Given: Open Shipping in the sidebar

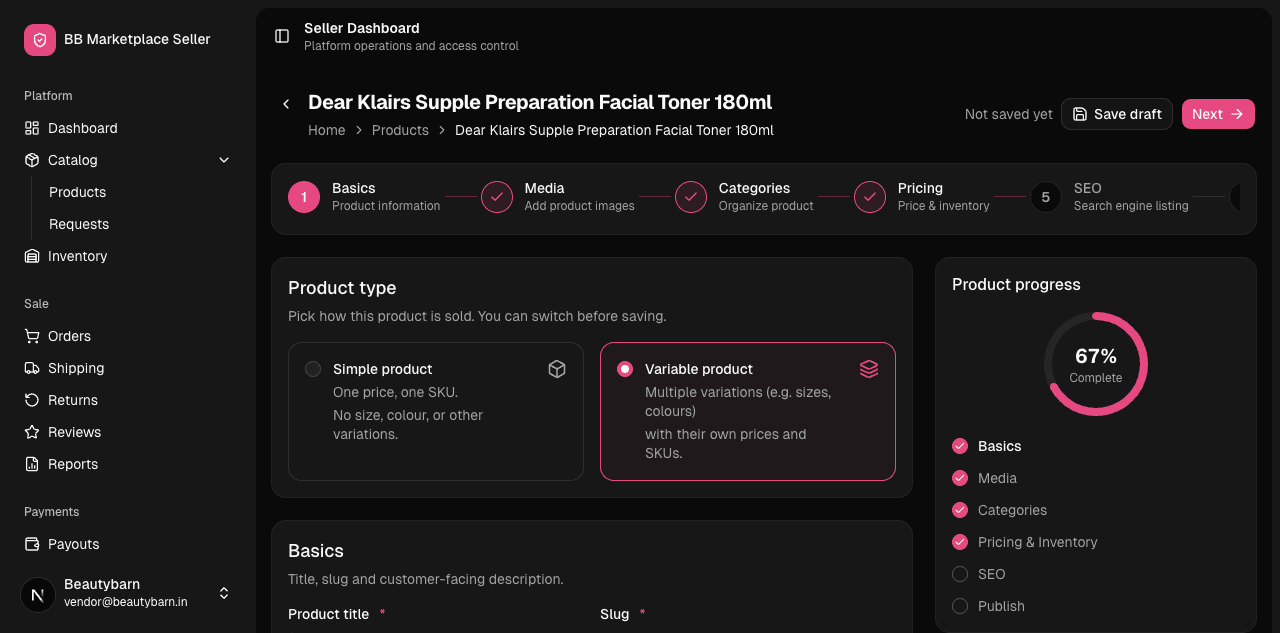Looking at the screenshot, I should 128,368.
